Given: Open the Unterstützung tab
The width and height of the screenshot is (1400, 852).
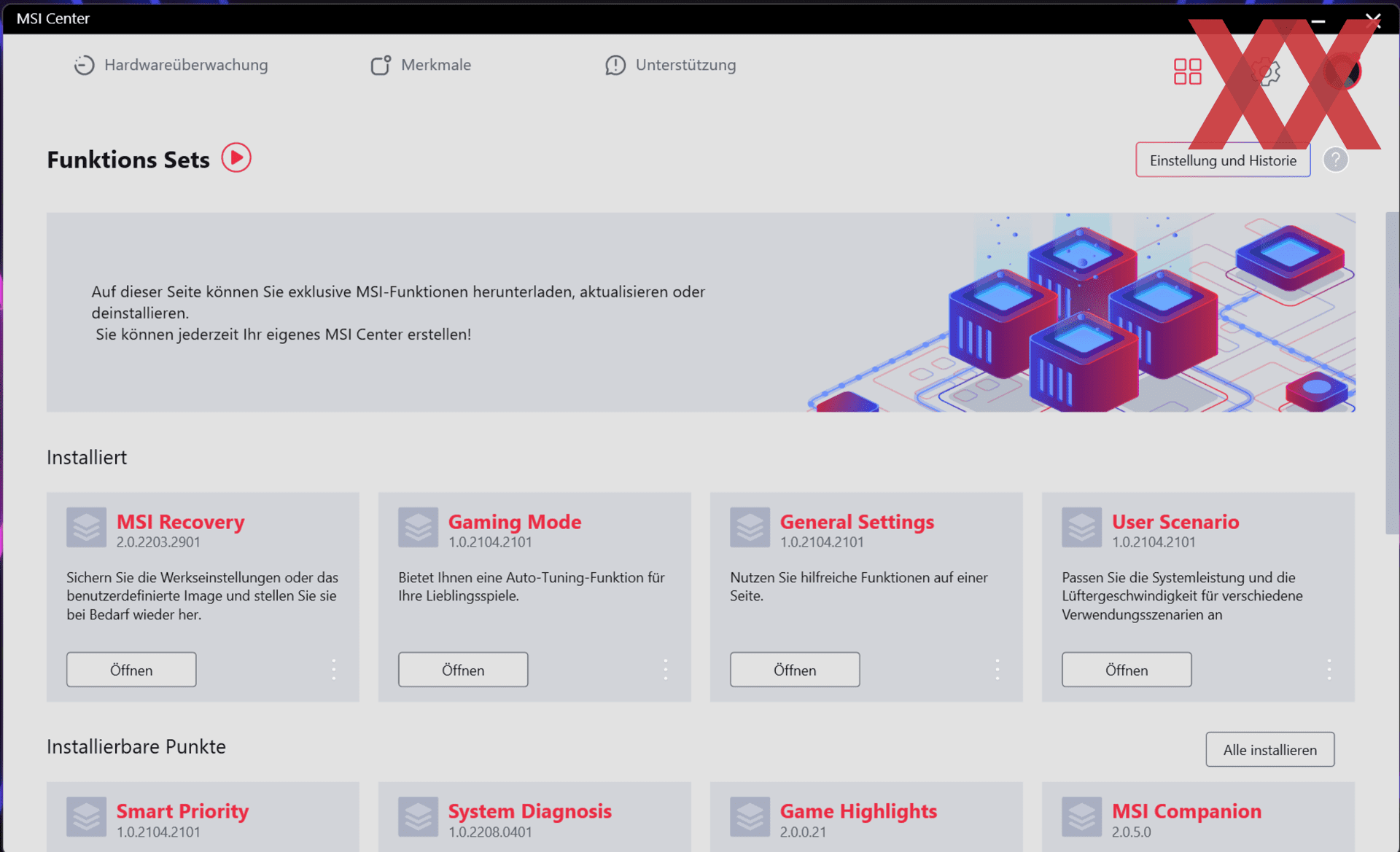Looking at the screenshot, I should pyautogui.click(x=670, y=65).
